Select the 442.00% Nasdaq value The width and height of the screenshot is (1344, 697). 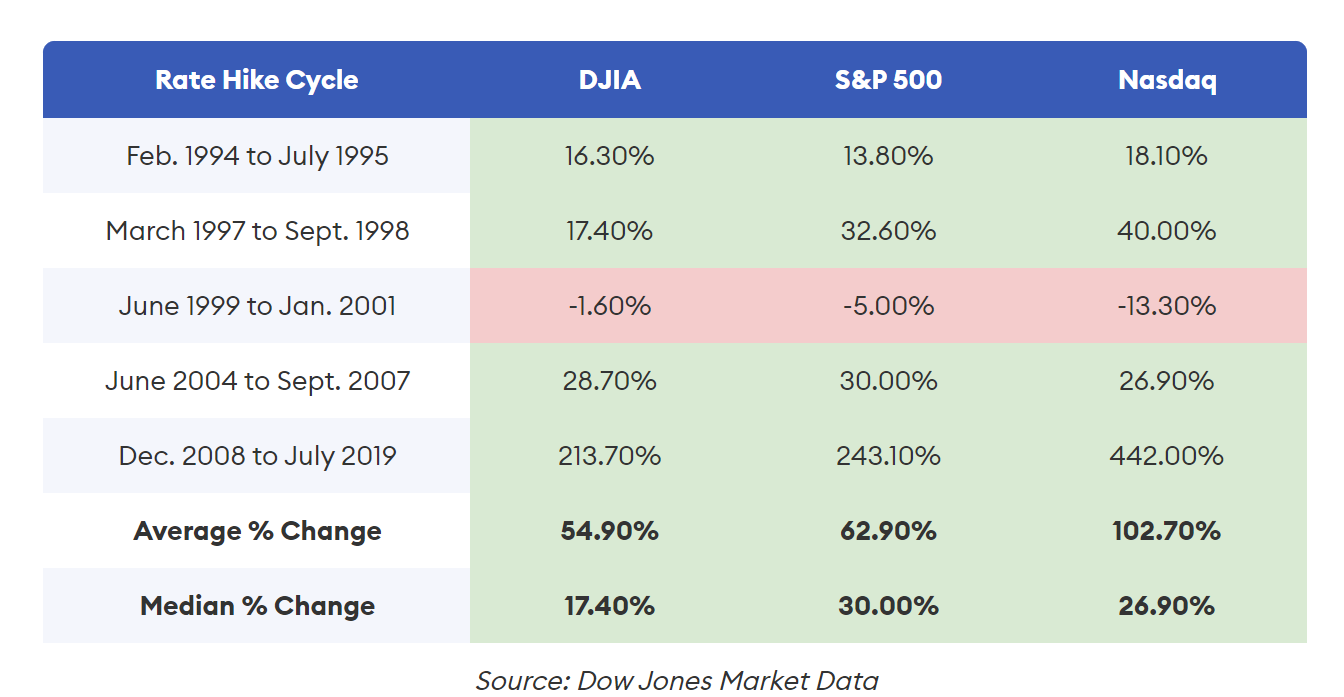(x=1167, y=456)
